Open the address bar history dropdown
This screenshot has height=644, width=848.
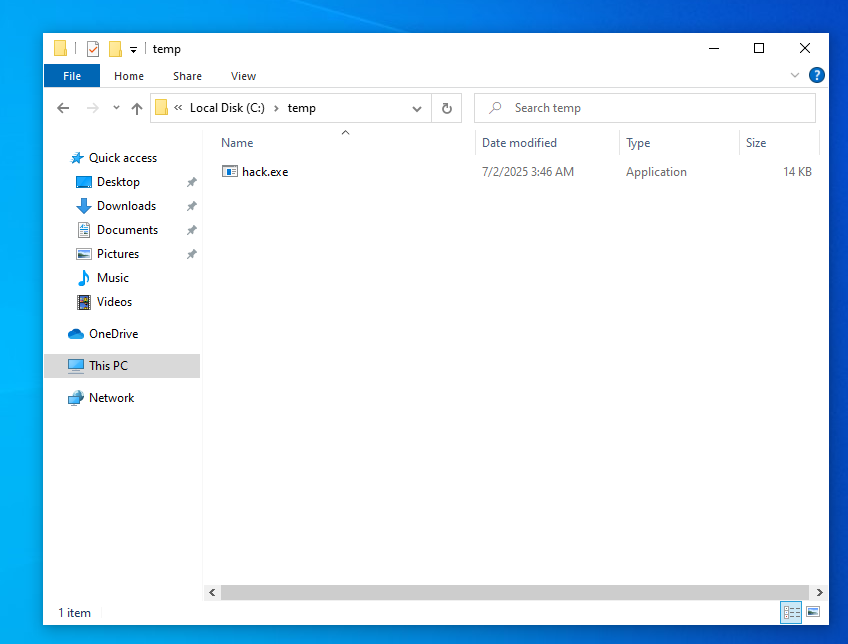(x=416, y=109)
